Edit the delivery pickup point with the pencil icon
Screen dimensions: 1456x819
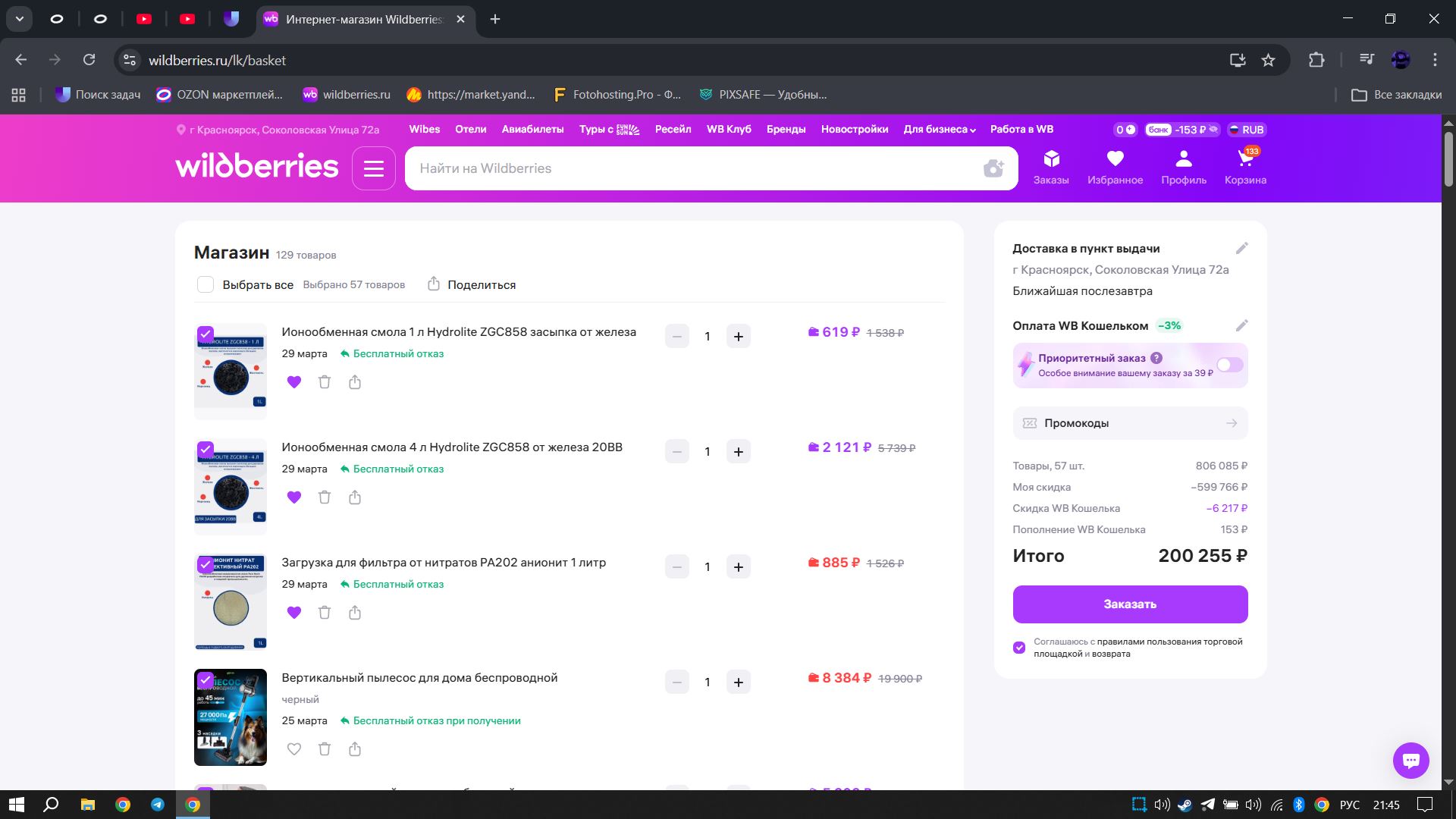point(1241,249)
